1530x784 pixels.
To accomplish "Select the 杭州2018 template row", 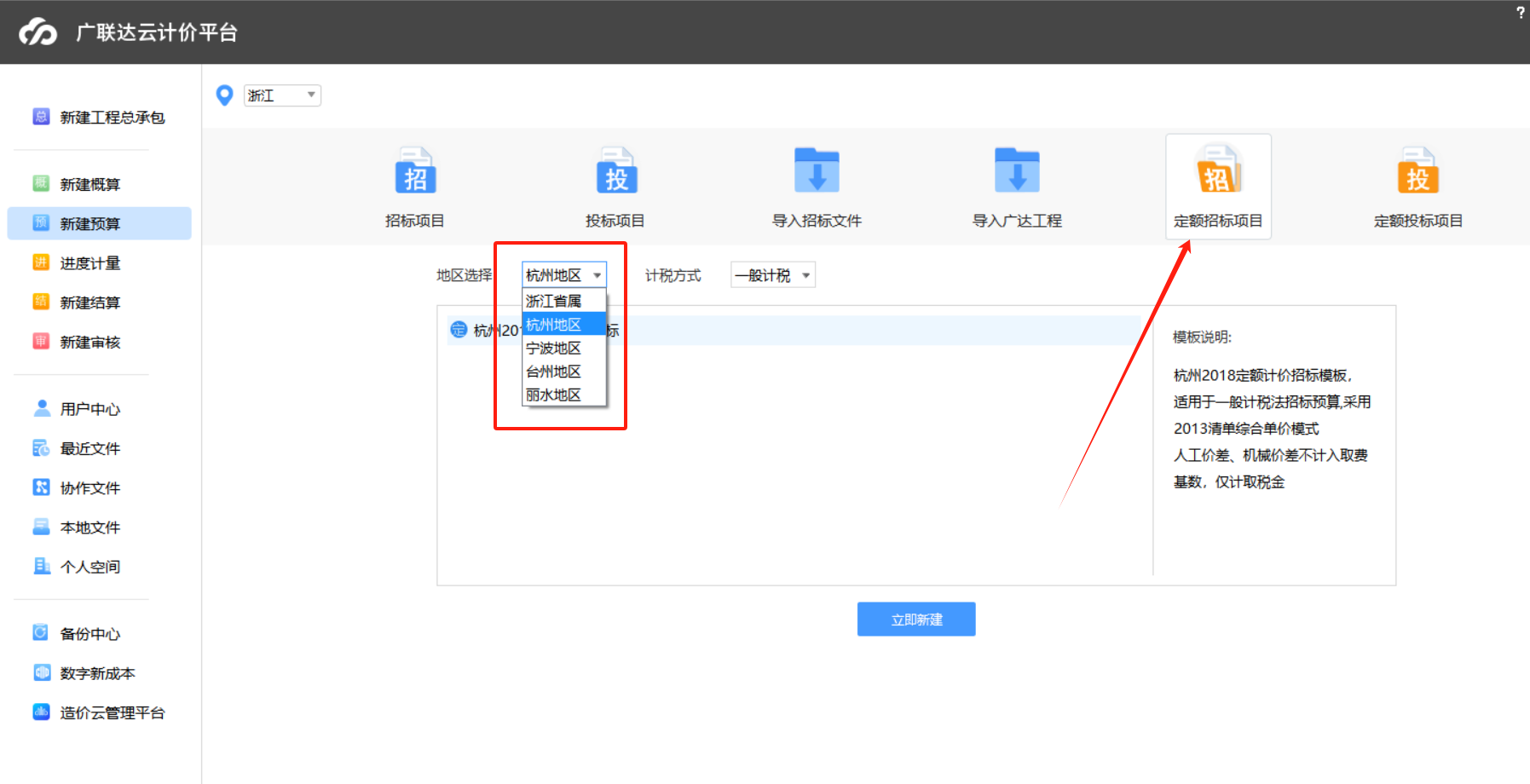I will 794,331.
